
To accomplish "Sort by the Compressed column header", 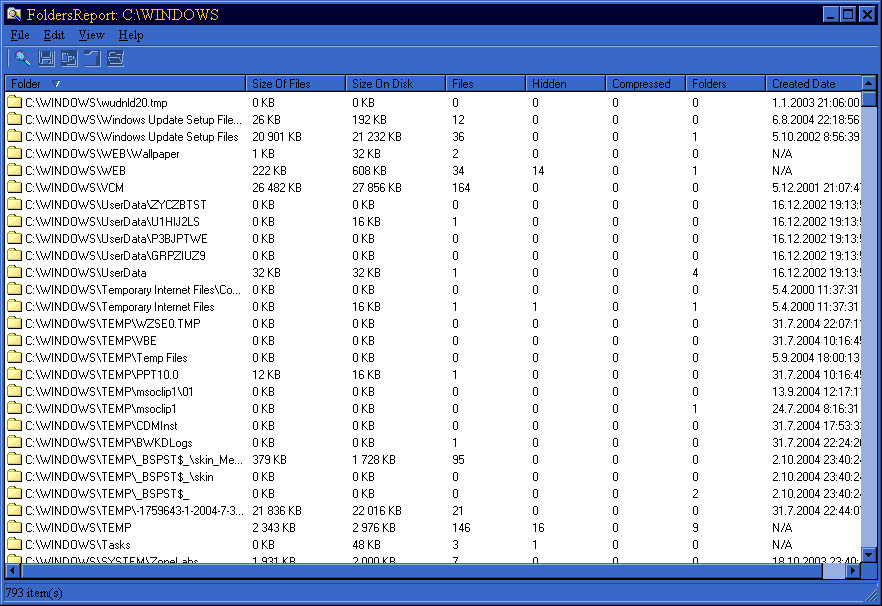I will click(645, 83).
